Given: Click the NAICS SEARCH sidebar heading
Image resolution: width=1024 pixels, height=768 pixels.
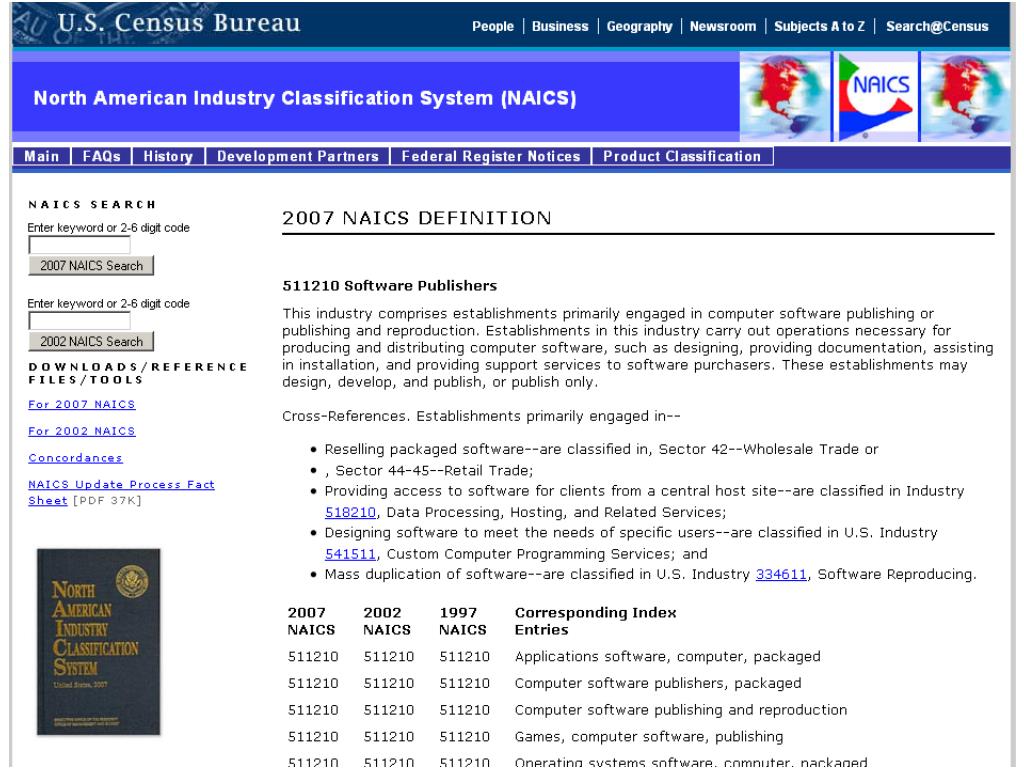Looking at the screenshot, I should 92,204.
